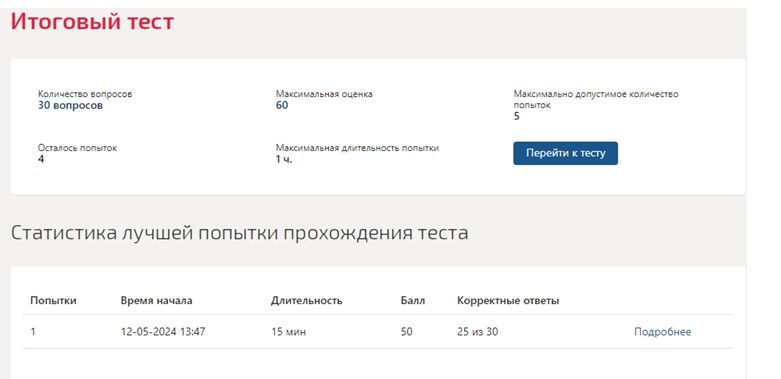
Task: Click the Итоговый тест page title
Action: [92, 22]
